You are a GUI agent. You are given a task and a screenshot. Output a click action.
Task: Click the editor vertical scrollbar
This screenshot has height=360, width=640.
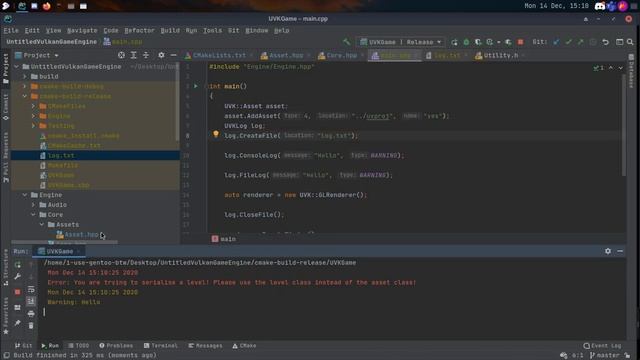[x=623, y=126]
